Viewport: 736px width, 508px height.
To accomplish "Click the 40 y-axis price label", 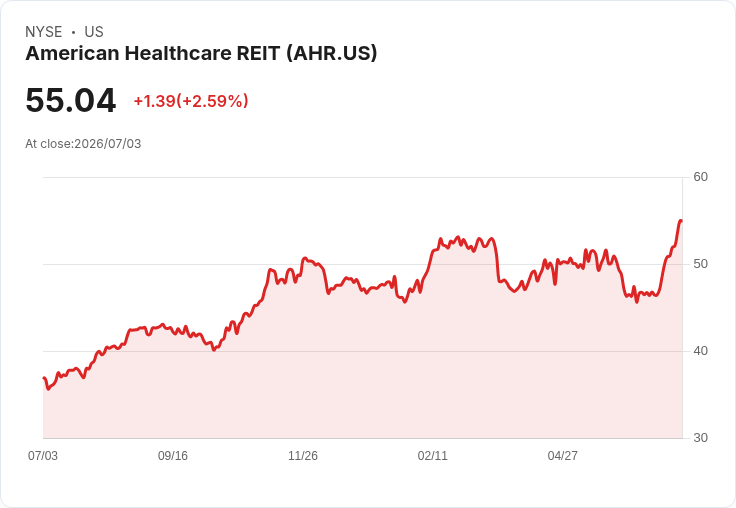I will [x=700, y=351].
